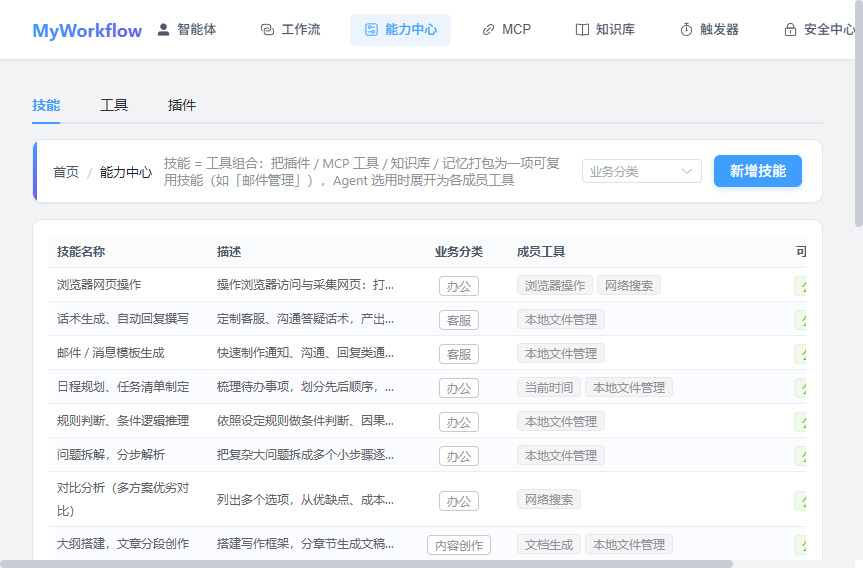This screenshot has width=863, height=568.
Task: Click the MCP chain icon
Action: tap(488, 30)
